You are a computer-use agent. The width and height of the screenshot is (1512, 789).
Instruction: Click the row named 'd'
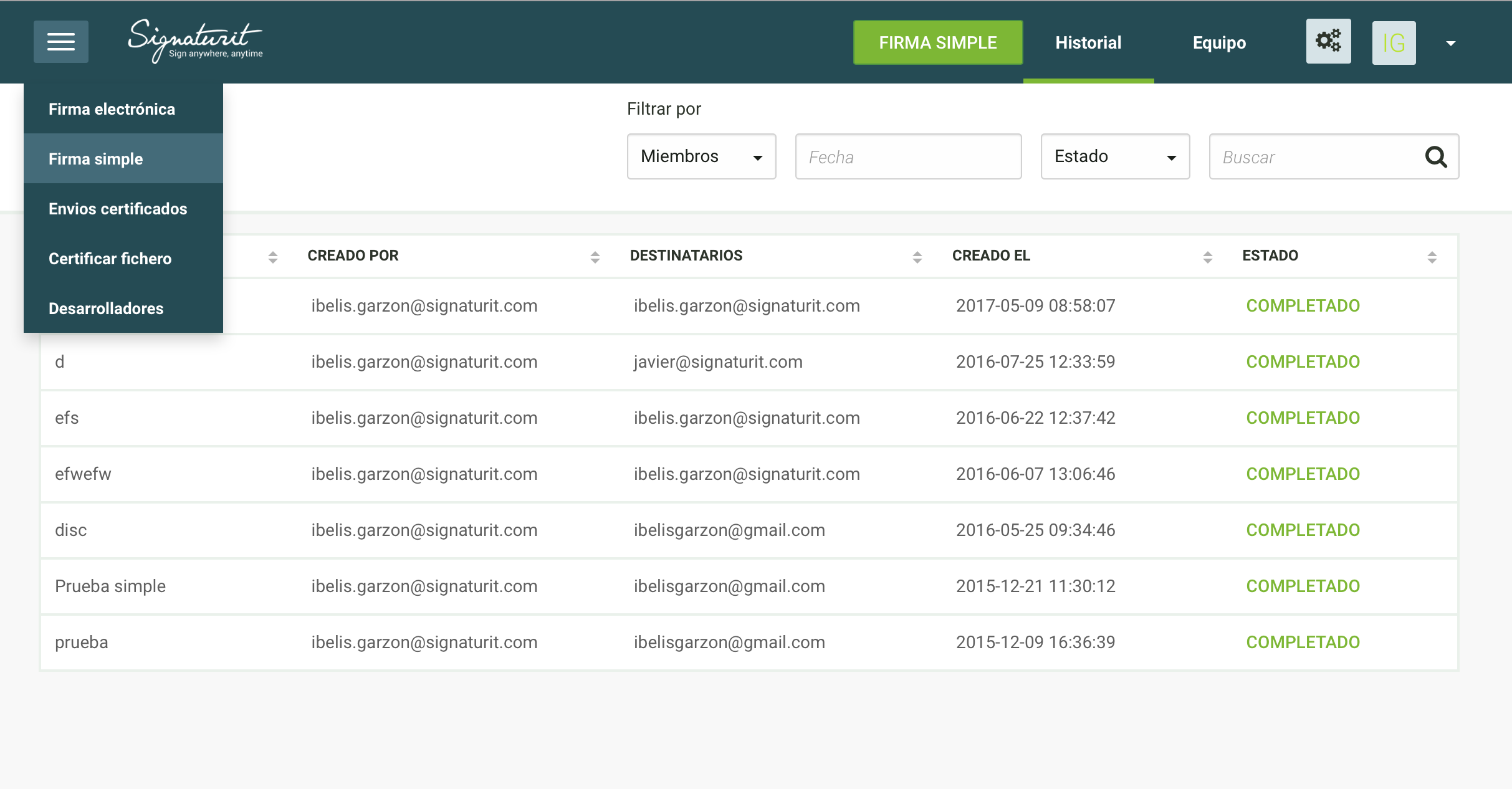(x=749, y=362)
